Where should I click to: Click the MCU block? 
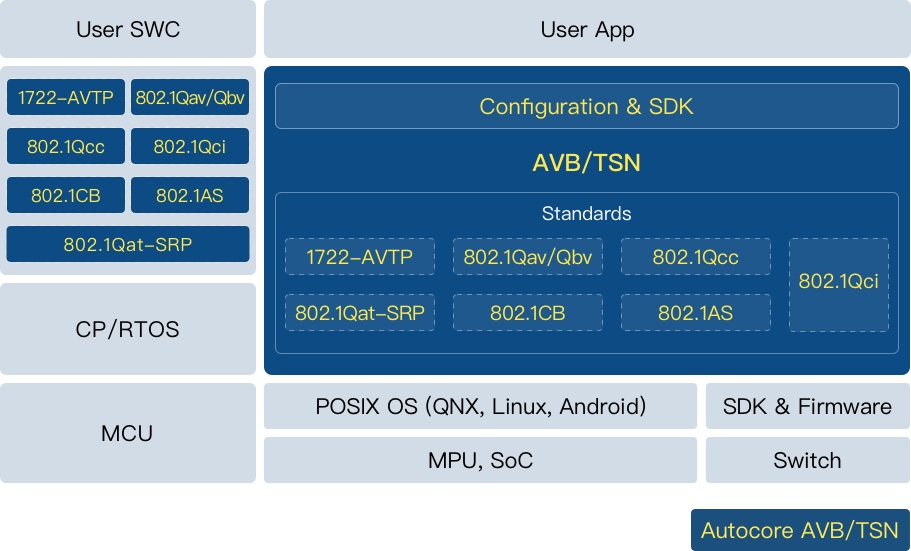coord(128,433)
